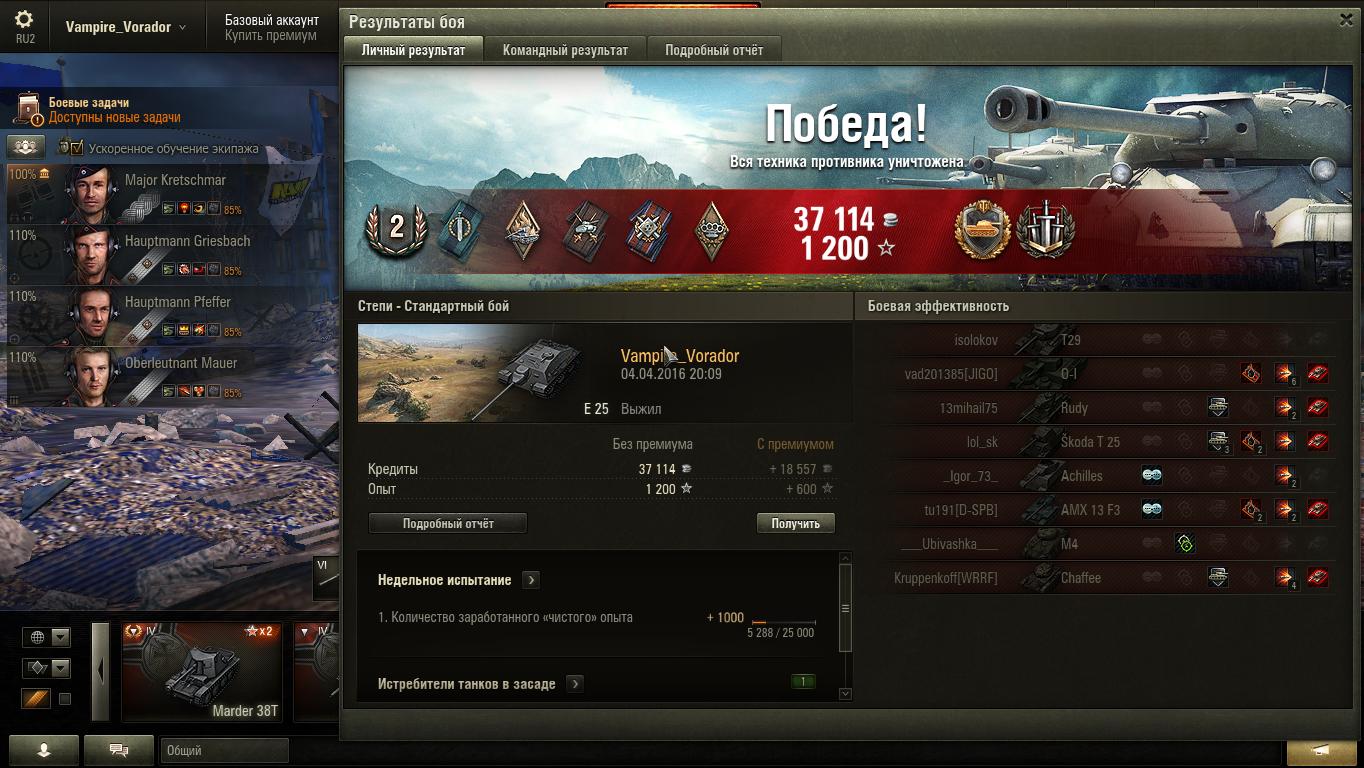Select the Marder 38T tank thumbnail
The height and width of the screenshot is (768, 1364).
click(x=202, y=671)
